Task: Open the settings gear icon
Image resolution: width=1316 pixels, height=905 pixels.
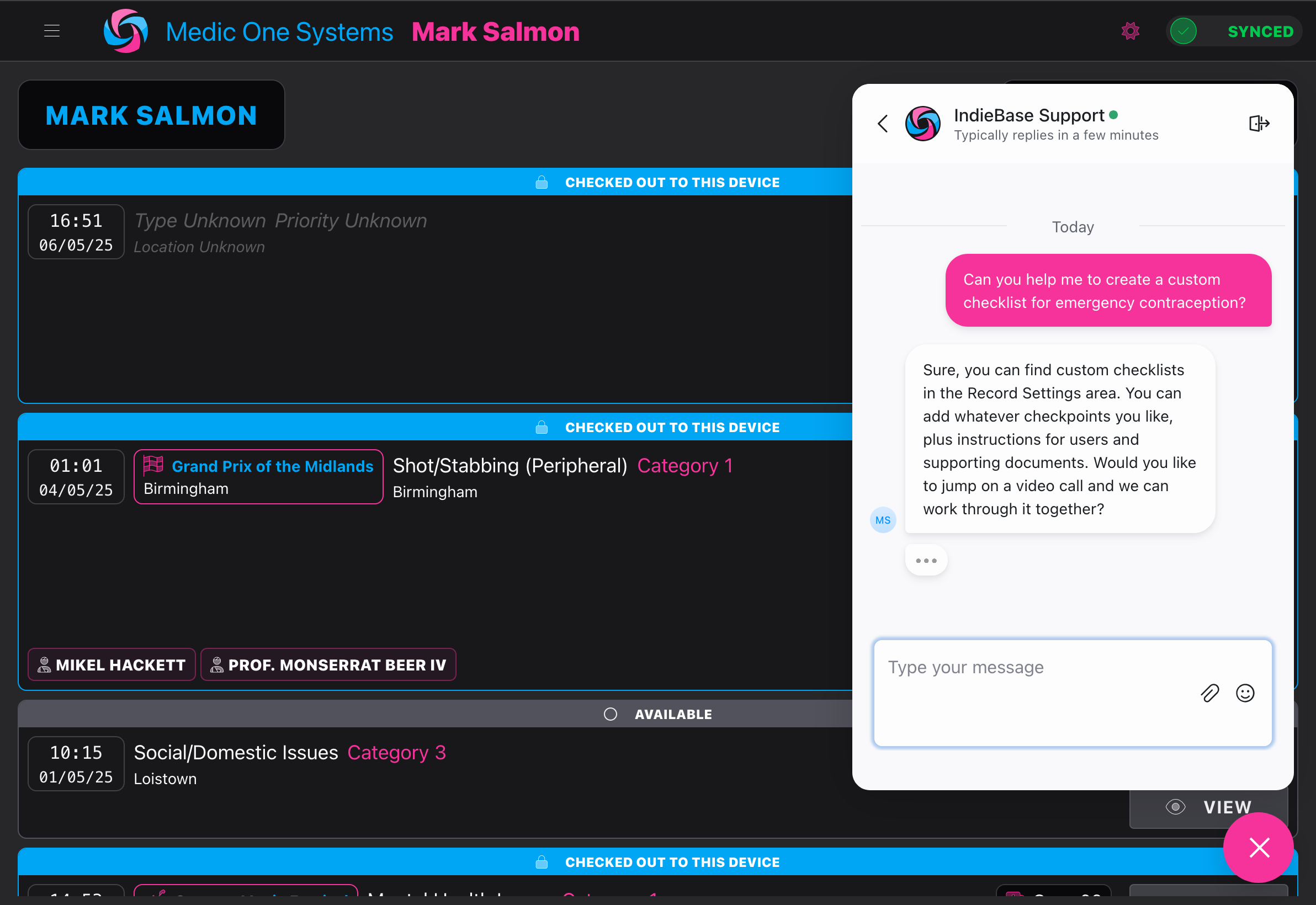Action: pos(1131,31)
